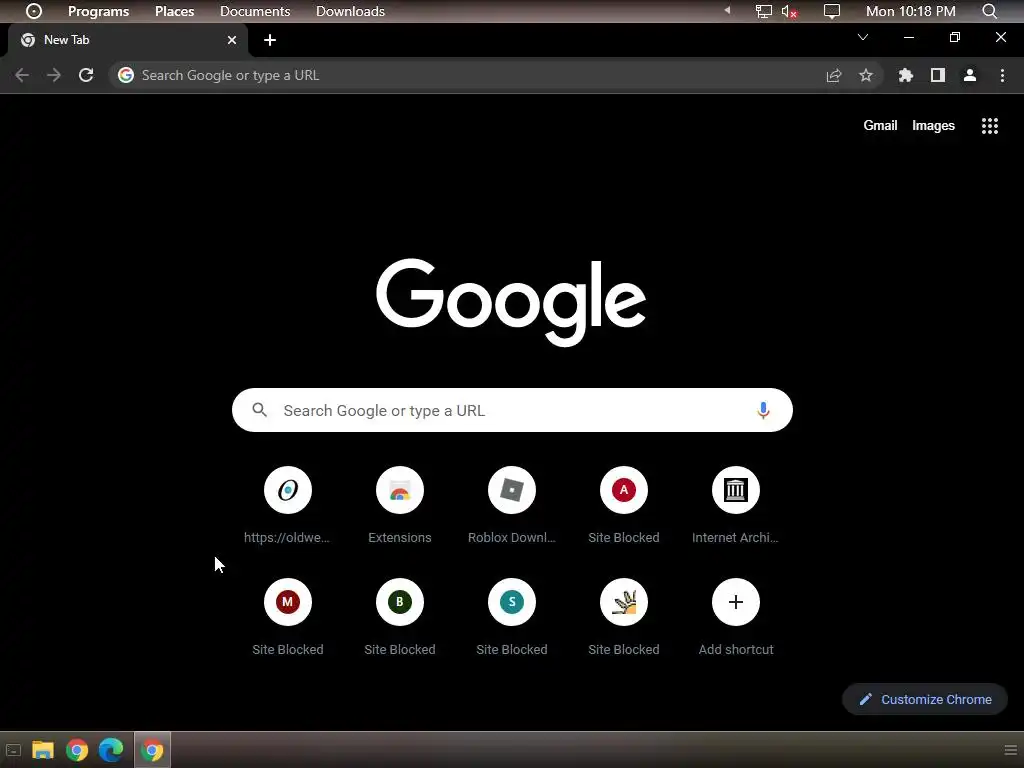
Task: Open the Documents menu
Action: (x=255, y=11)
